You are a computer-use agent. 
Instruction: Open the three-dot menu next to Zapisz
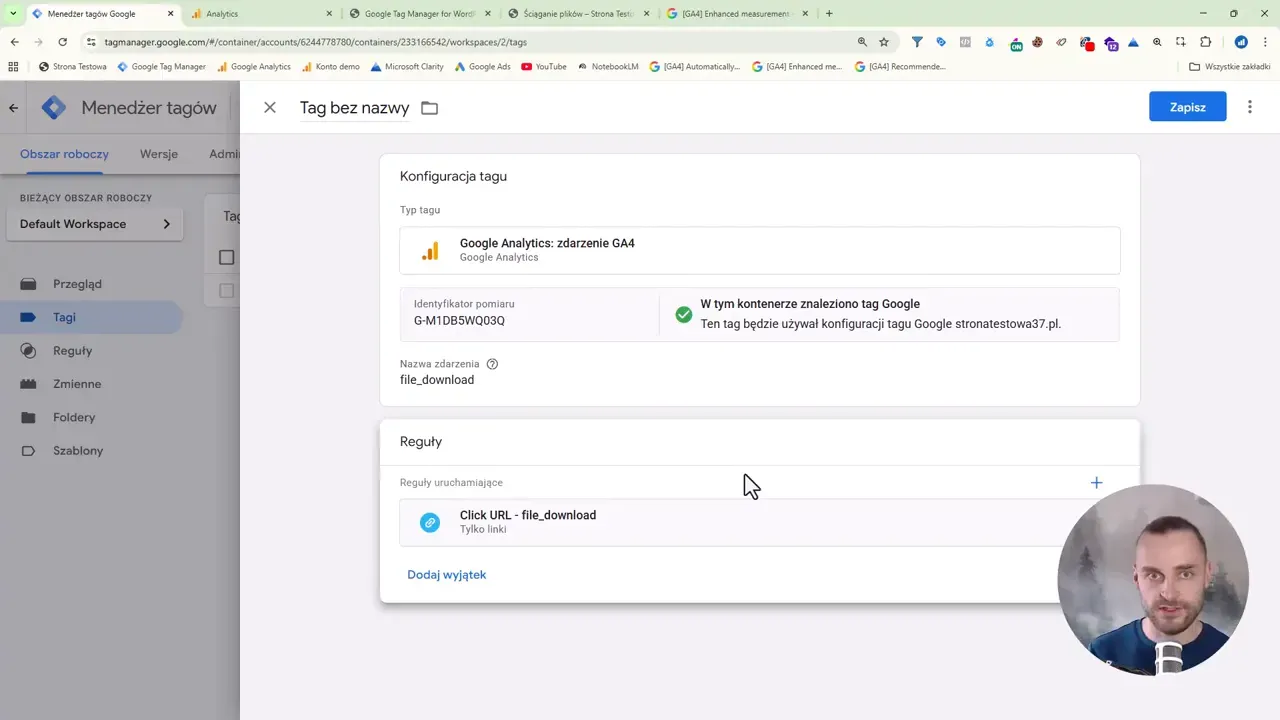click(1250, 107)
